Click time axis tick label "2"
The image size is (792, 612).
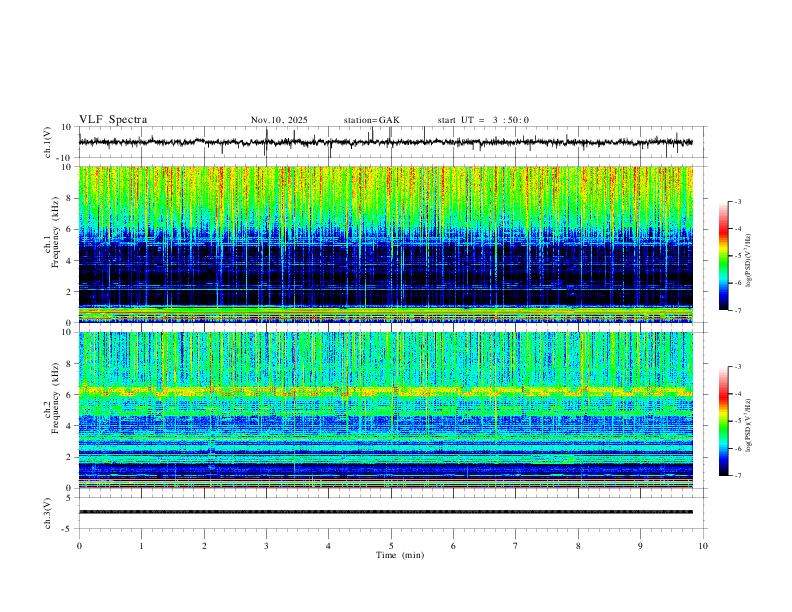(204, 546)
